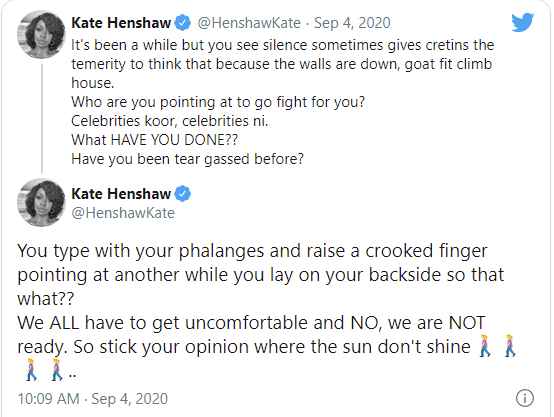Click the verified badge beside the lower Kate Henshaw

click(x=183, y=194)
